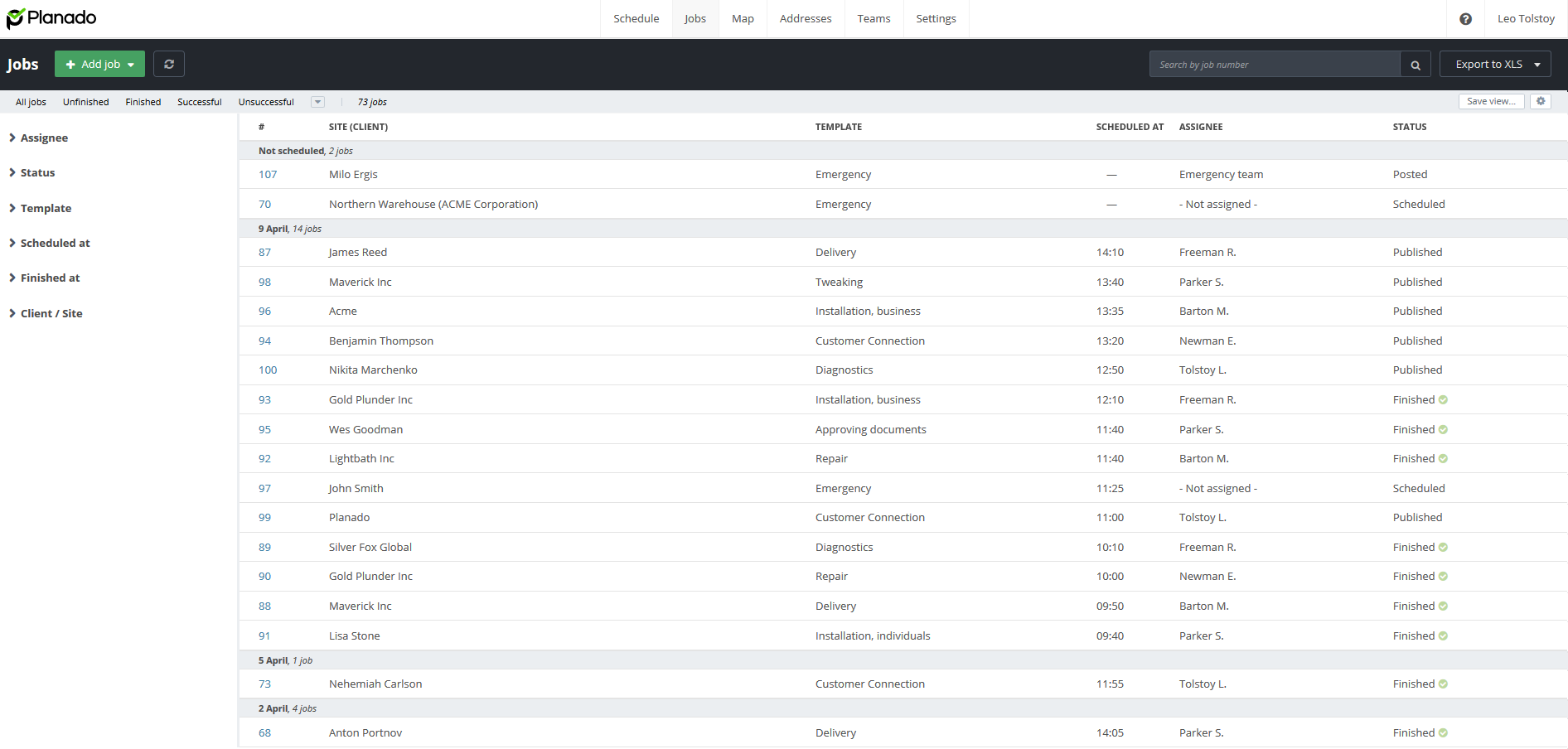1568x749 pixels.
Task: Click the refresh jobs icon button
Action: coord(169,64)
